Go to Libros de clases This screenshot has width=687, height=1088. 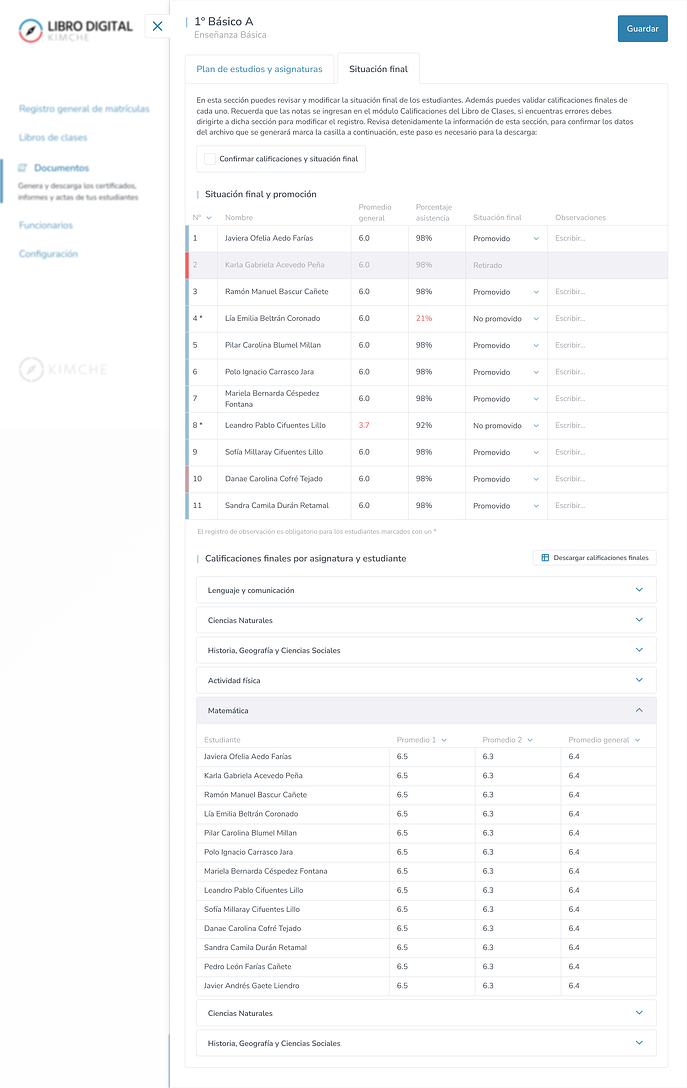coord(53,137)
